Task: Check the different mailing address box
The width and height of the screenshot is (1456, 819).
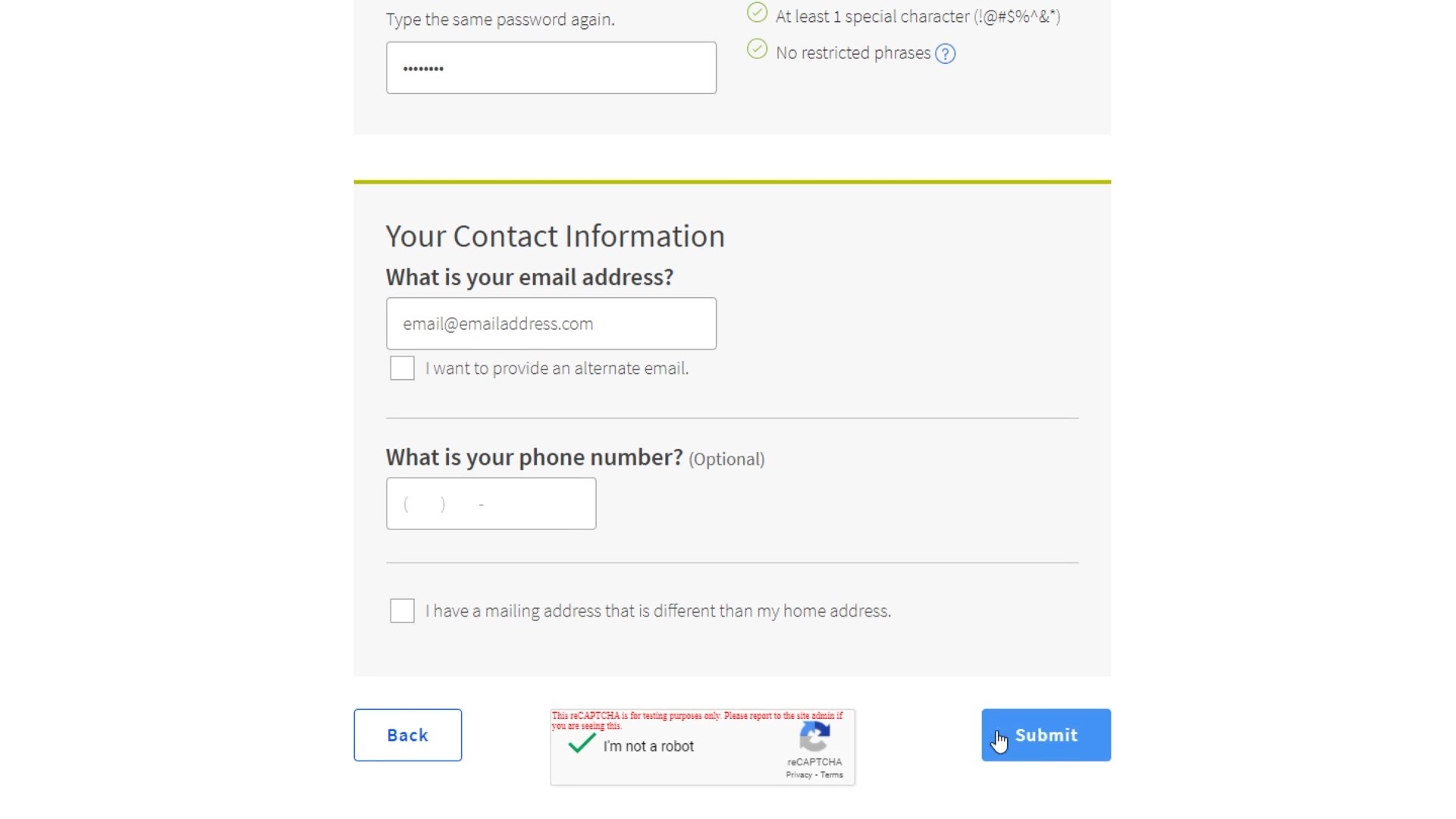Action: [402, 610]
